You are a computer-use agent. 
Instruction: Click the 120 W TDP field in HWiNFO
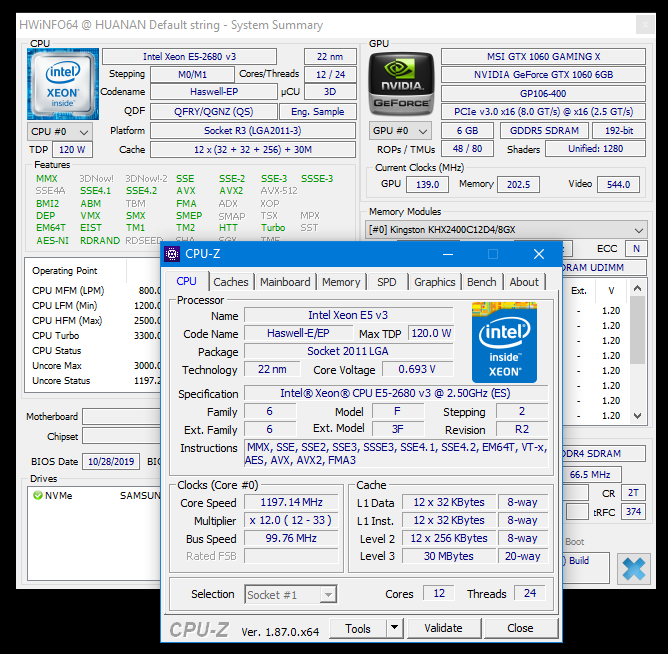tap(72, 150)
